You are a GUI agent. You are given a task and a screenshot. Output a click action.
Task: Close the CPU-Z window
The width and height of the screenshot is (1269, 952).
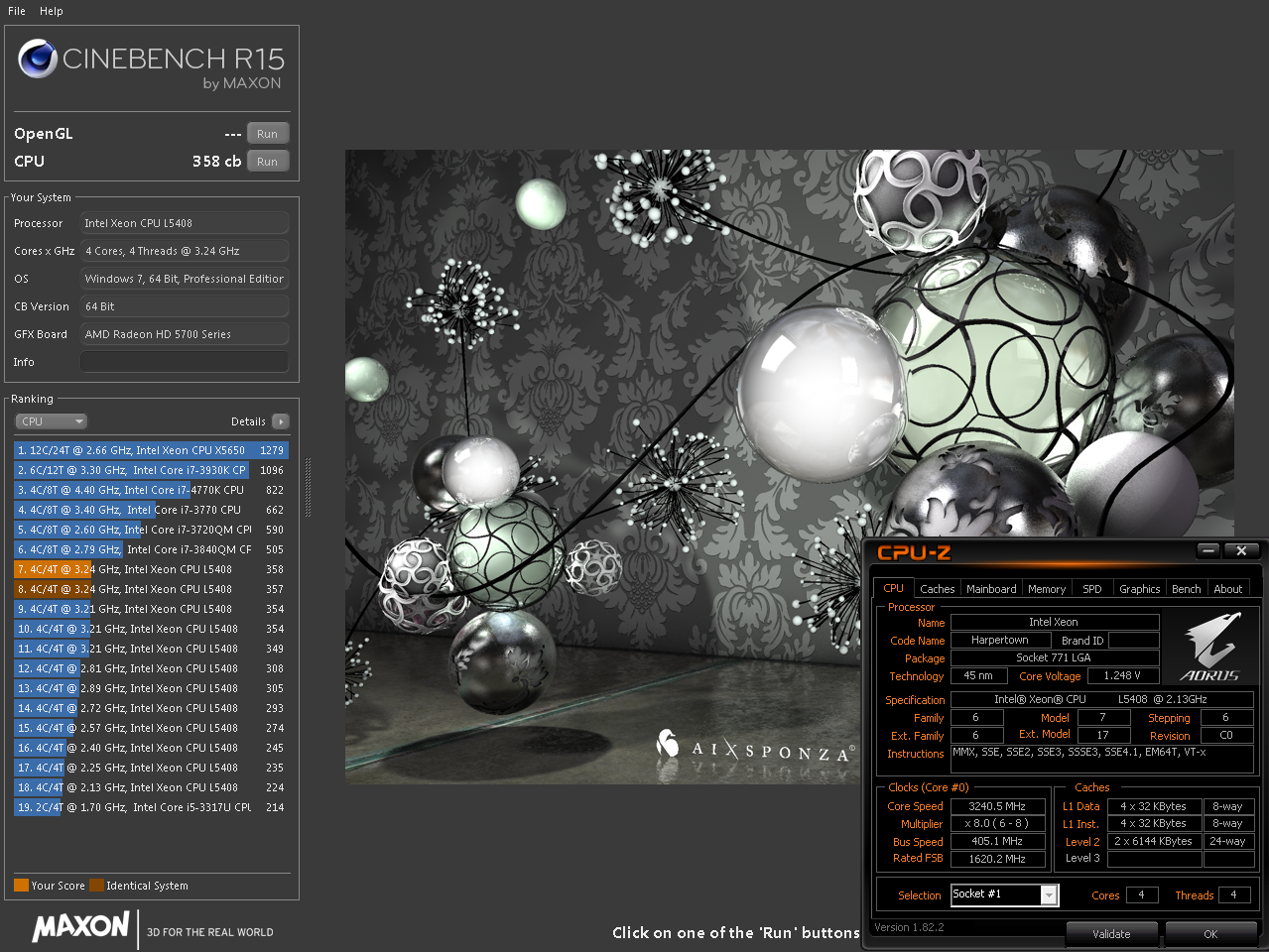tap(1241, 550)
